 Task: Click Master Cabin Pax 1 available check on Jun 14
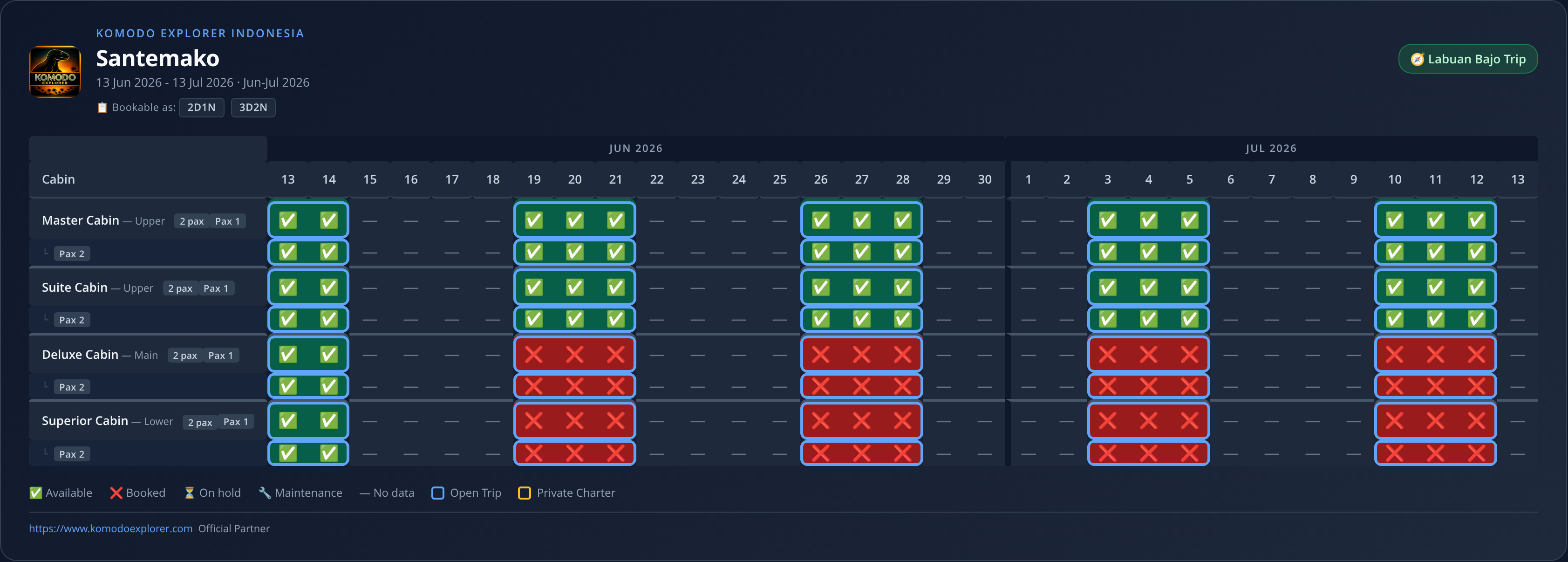coord(329,220)
